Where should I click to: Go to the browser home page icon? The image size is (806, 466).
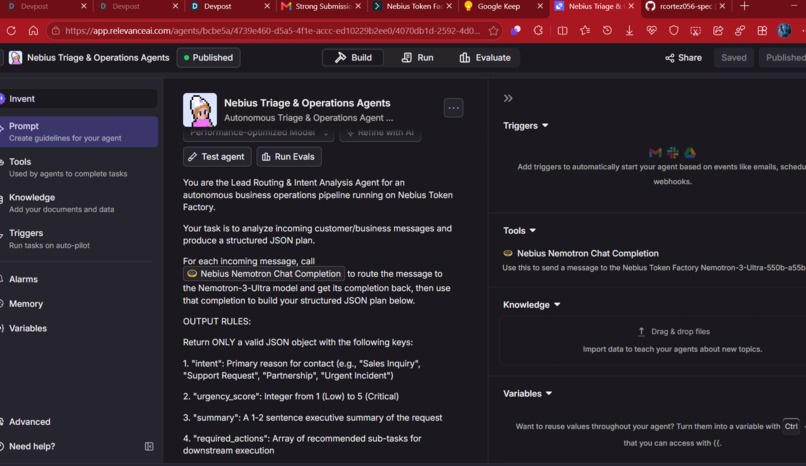tap(33, 31)
